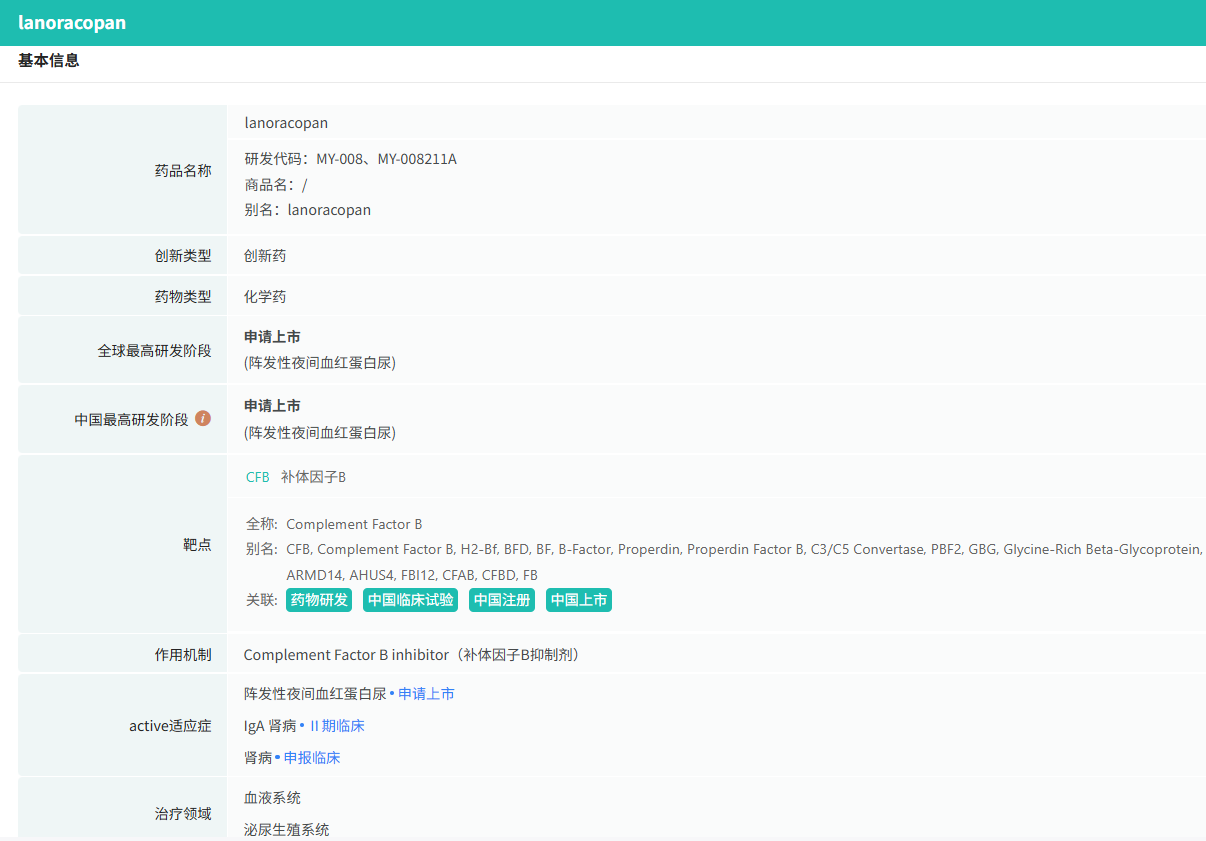Click the 创新药 value in 创新类型 row
Viewport: 1206px width, 841px height.
coord(265,256)
